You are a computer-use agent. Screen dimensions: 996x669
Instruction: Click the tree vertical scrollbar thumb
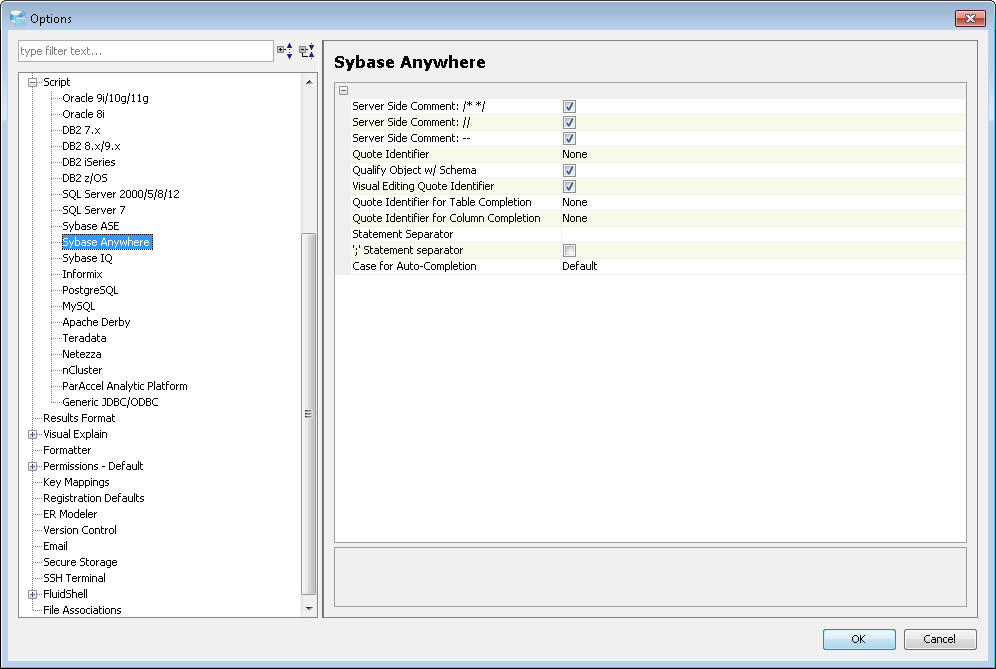point(309,414)
